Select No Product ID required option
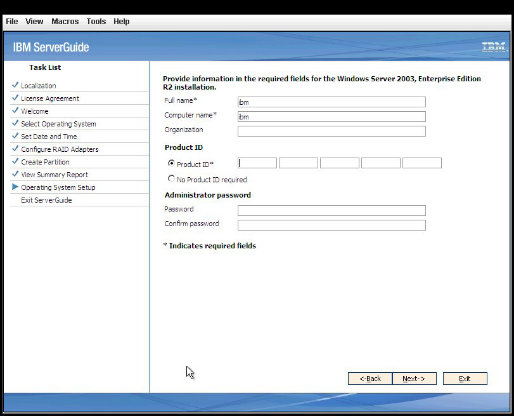515x416 pixels. [x=171, y=179]
